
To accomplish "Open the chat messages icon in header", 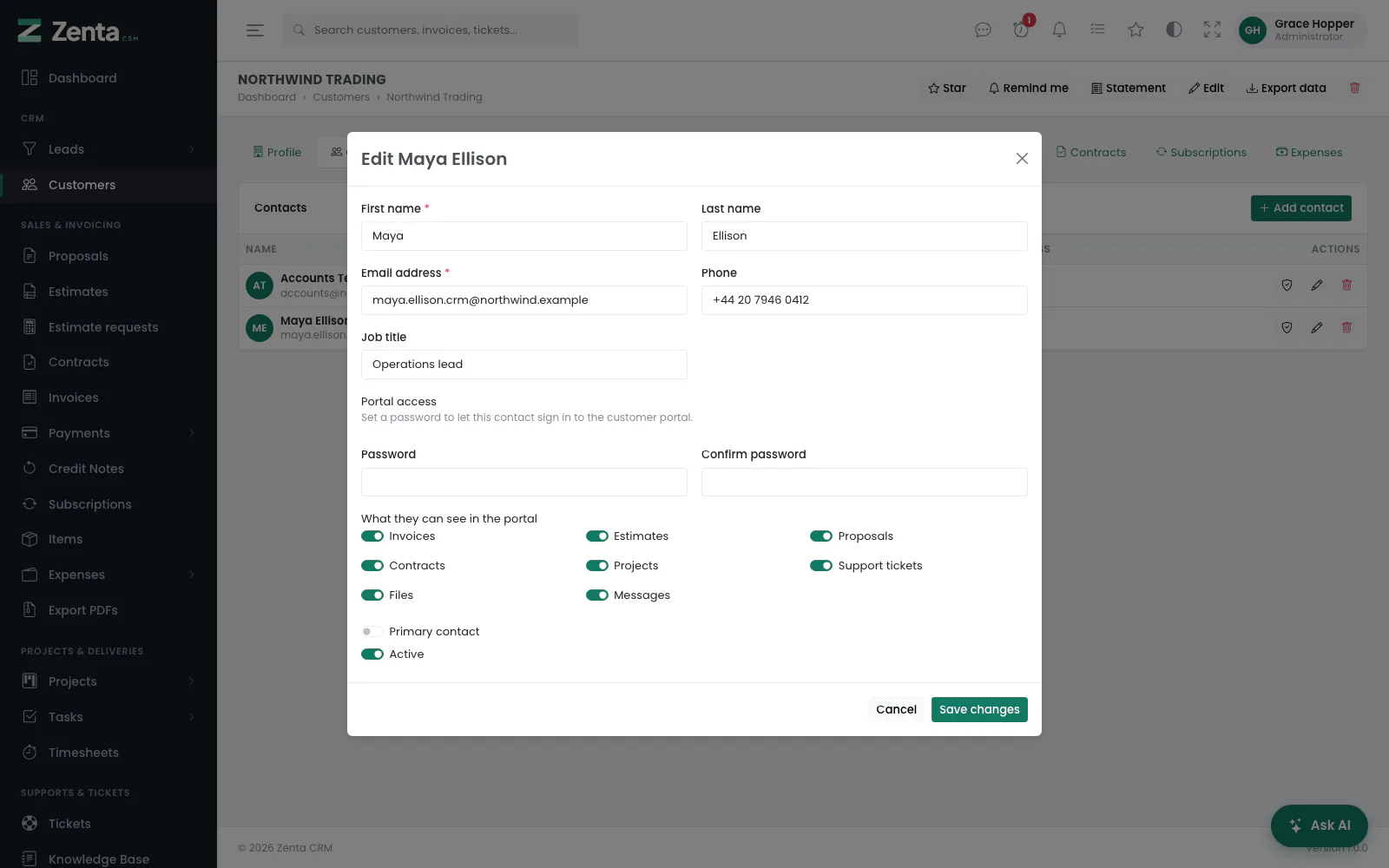I will 983,30.
